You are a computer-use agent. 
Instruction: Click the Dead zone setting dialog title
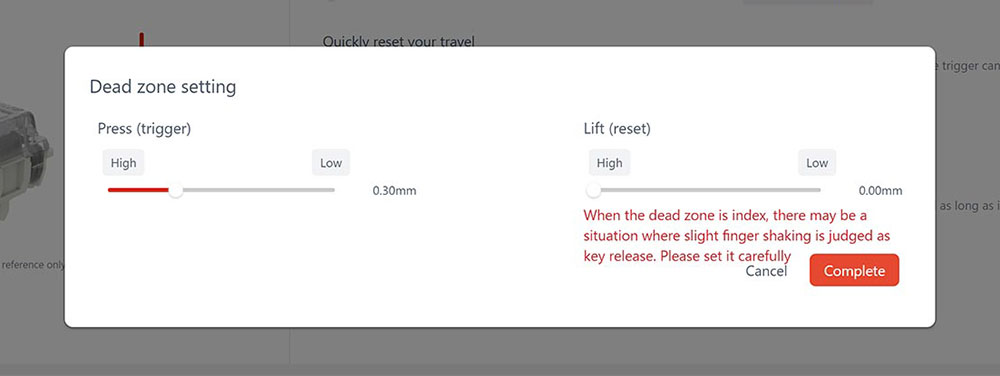(163, 87)
